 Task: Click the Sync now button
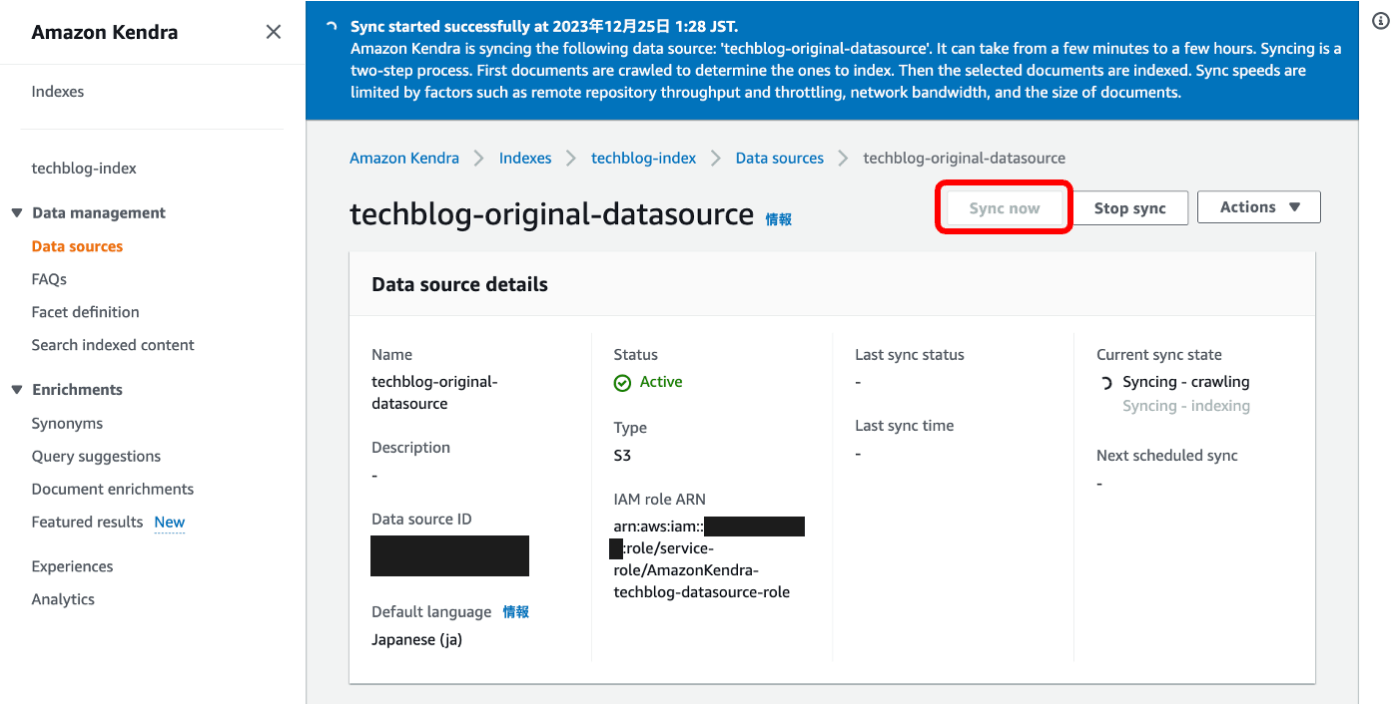click(x=1004, y=208)
